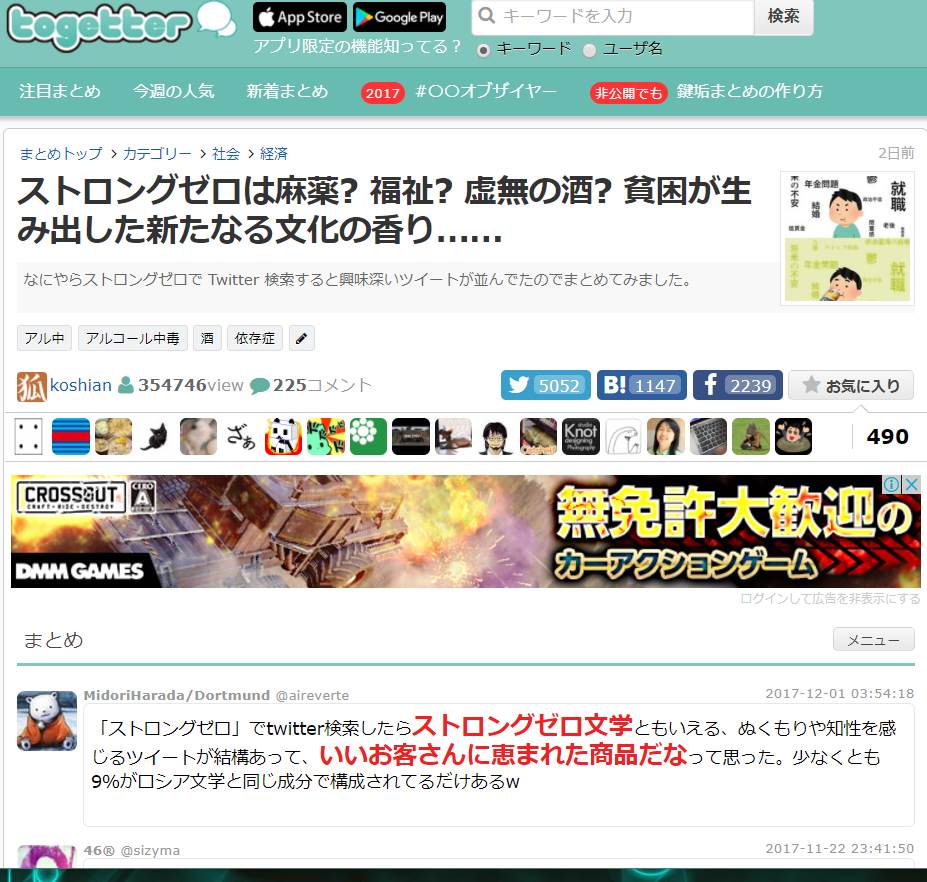The width and height of the screenshot is (927, 882).
Task: Share on Facebook button showing 2239
Action: point(738,385)
